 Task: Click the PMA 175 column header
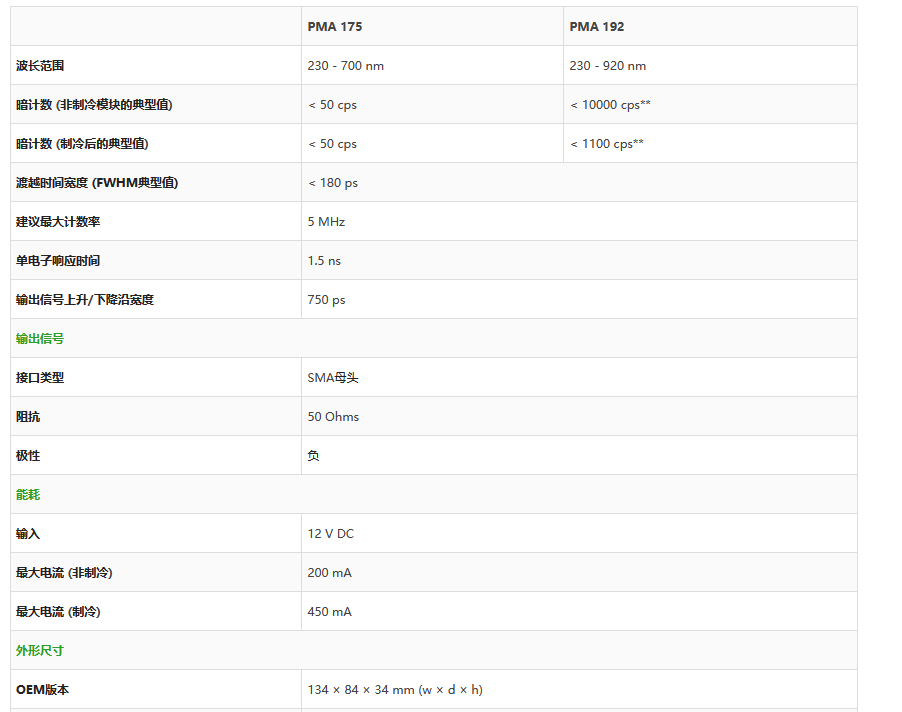pos(335,27)
